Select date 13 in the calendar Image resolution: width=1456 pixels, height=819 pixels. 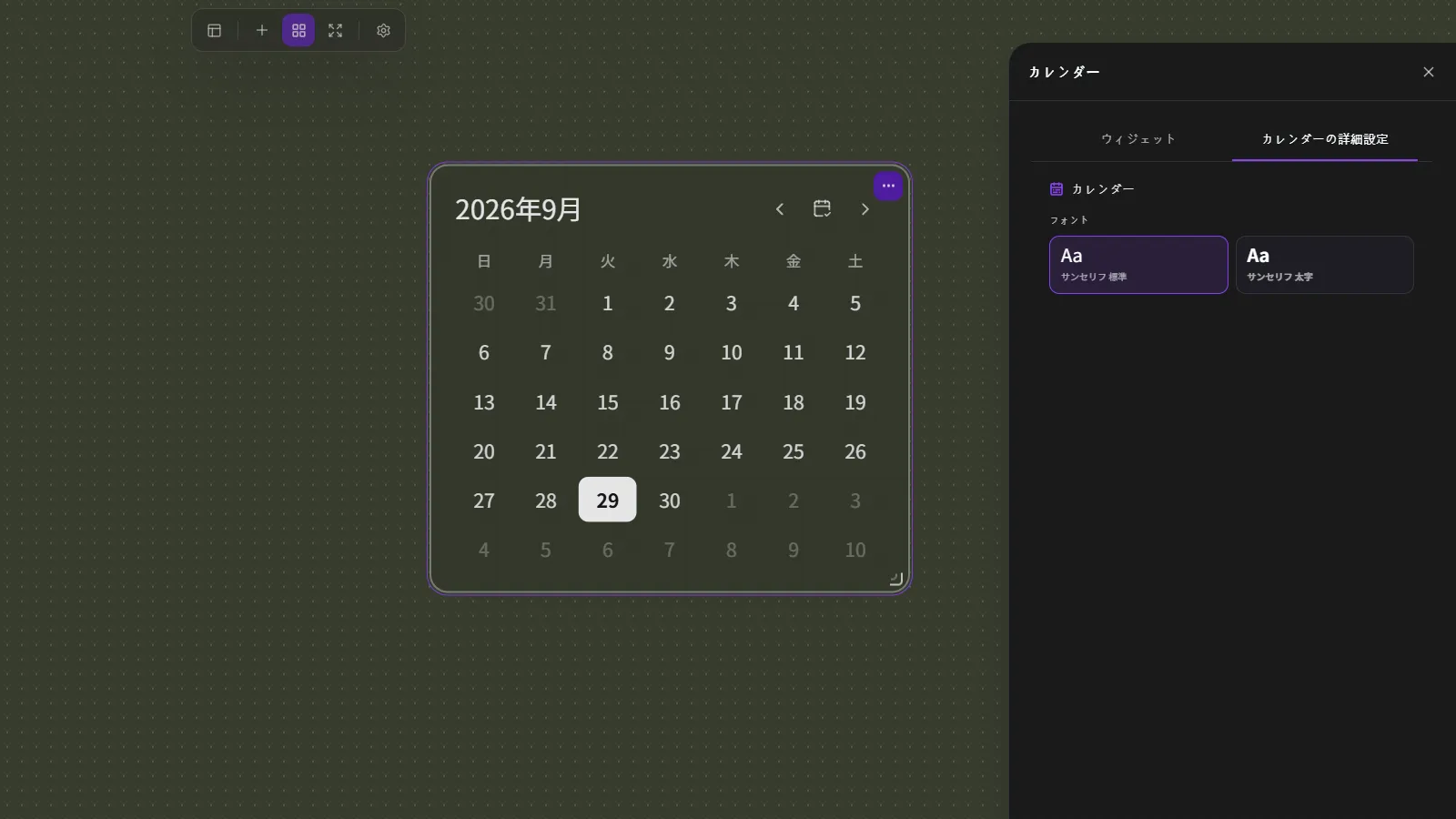484,402
